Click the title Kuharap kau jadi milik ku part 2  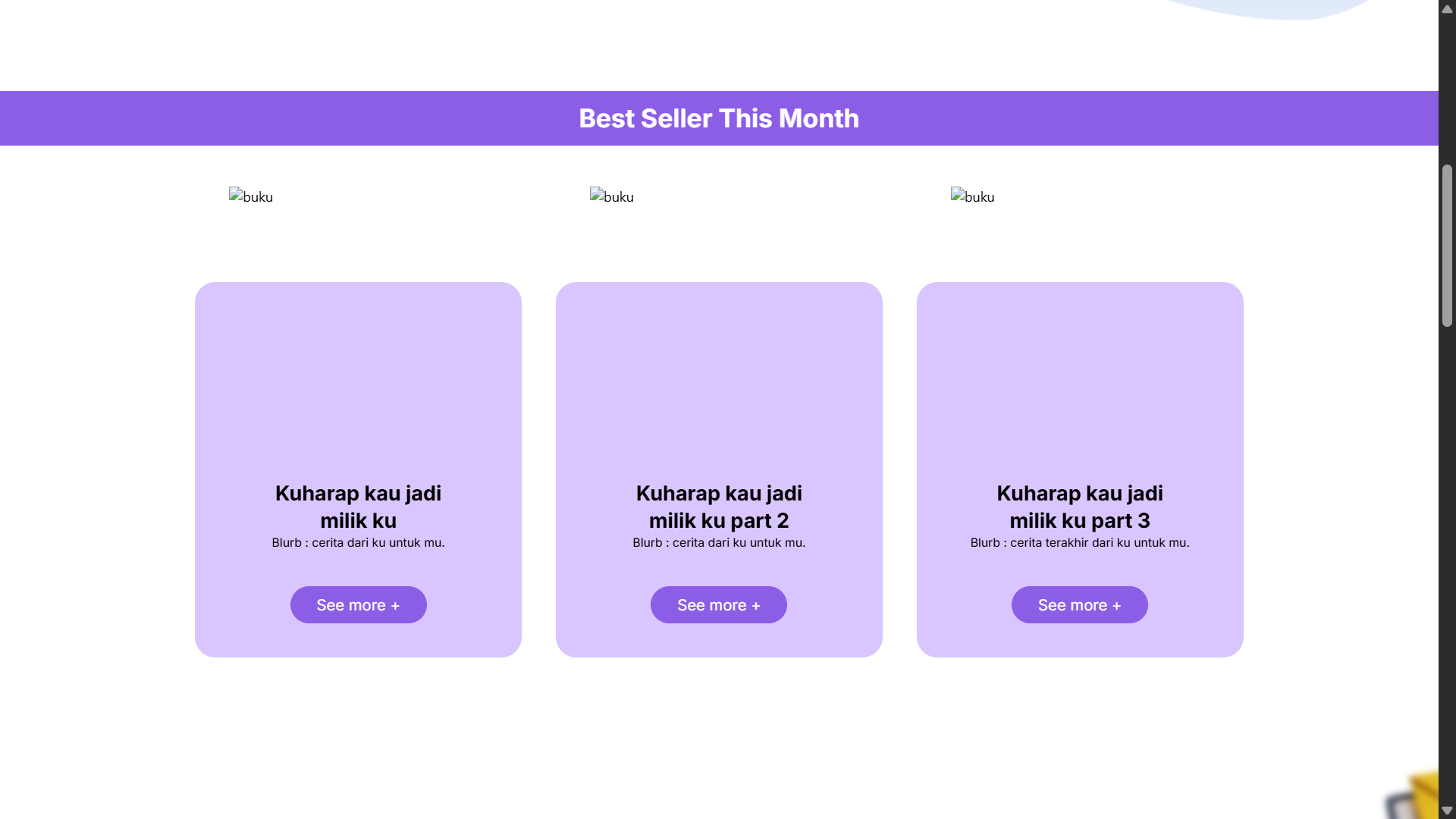[x=719, y=507]
